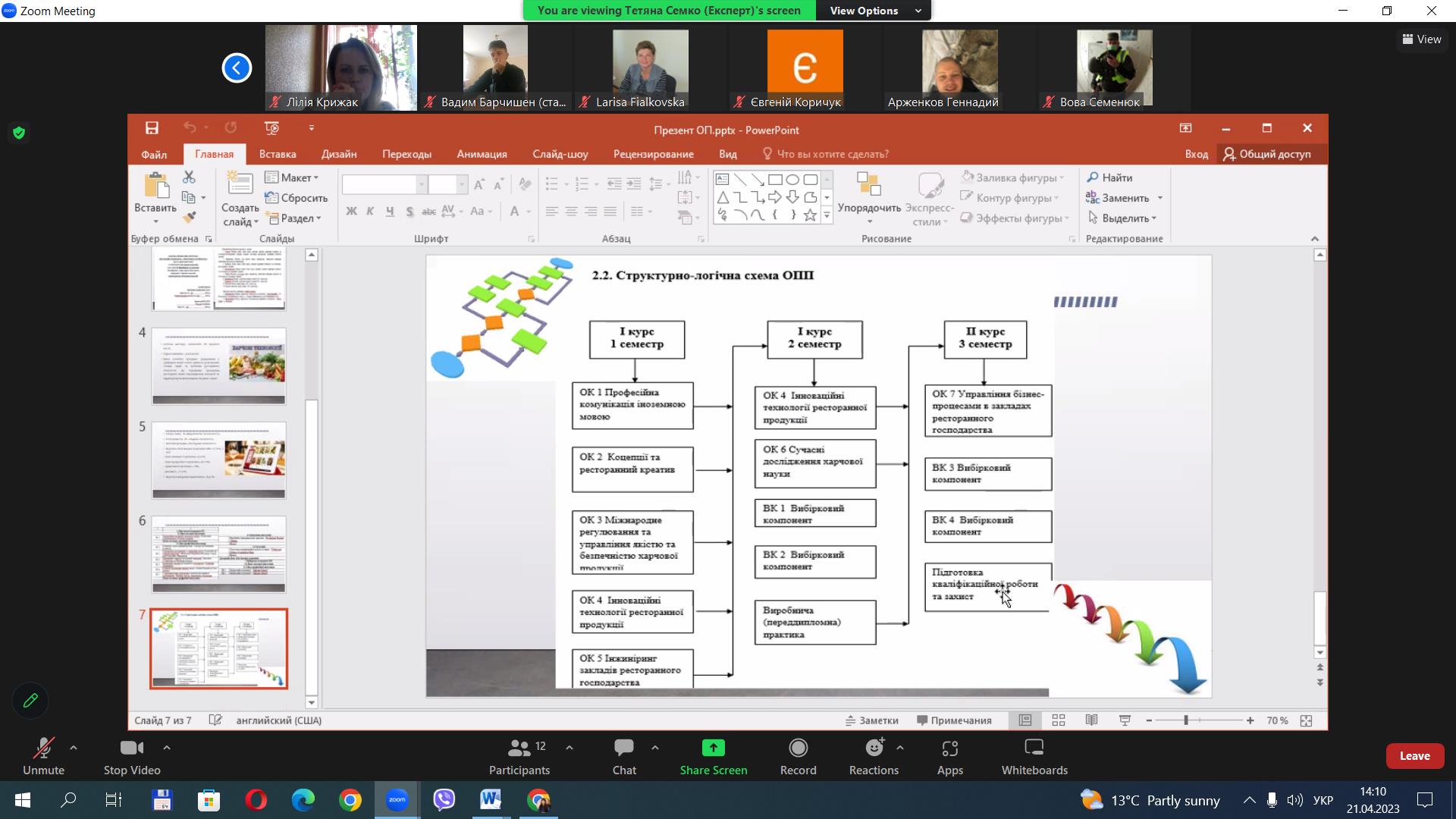Click the Zoom annotation pencil icon
The width and height of the screenshot is (1456, 819).
30,701
